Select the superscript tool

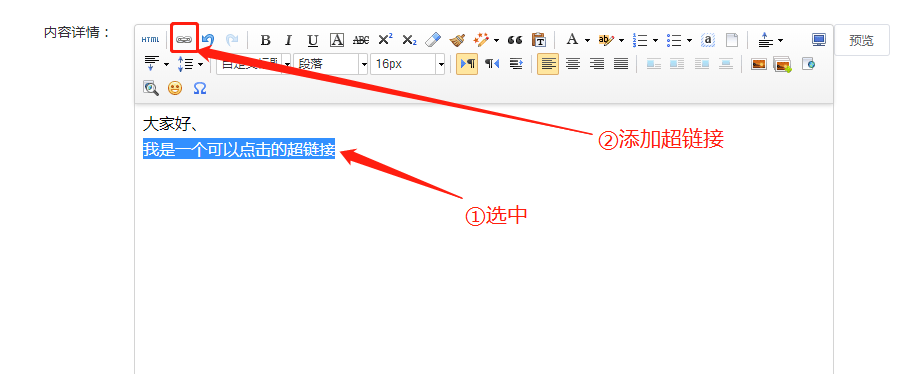click(385, 40)
